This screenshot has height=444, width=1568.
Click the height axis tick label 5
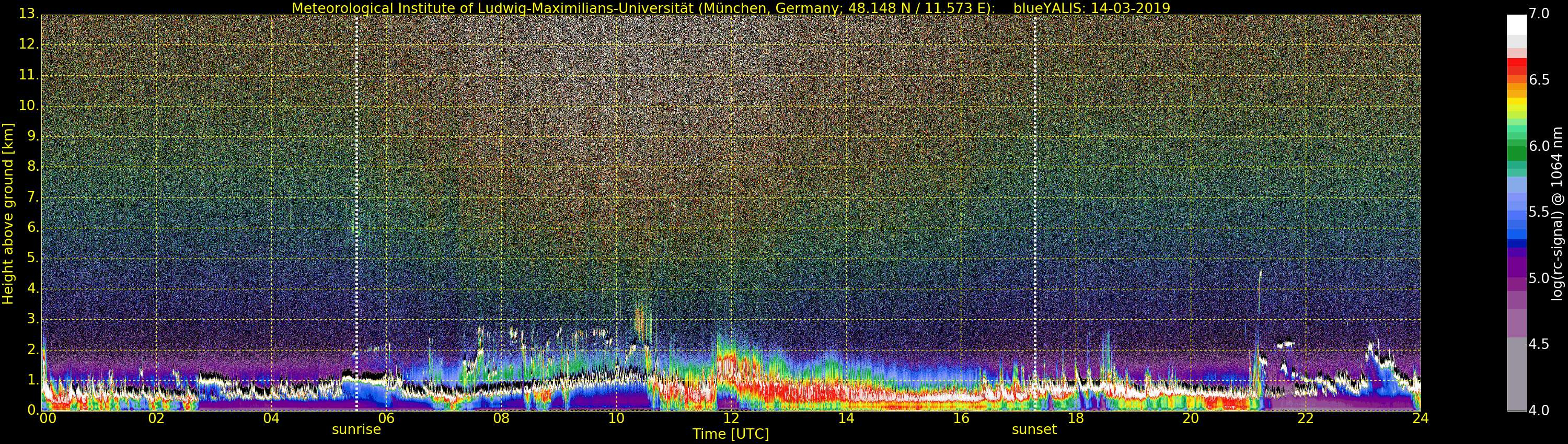pyautogui.click(x=32, y=258)
